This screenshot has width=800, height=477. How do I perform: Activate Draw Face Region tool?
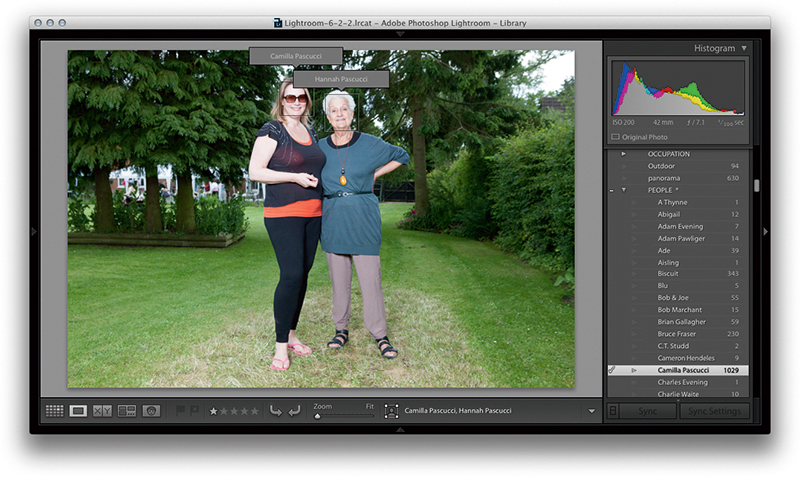391,411
